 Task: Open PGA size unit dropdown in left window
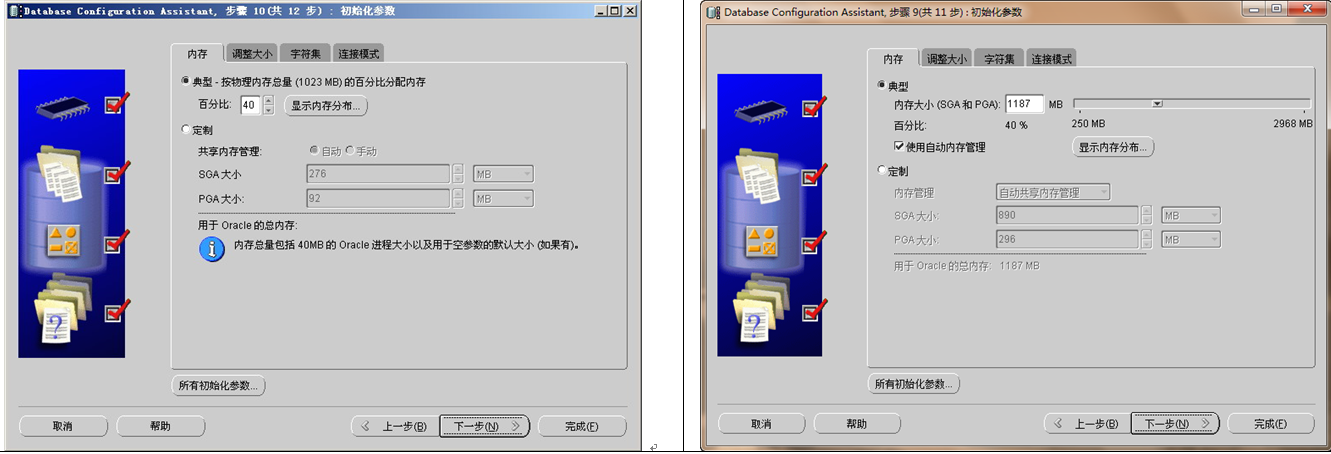point(503,199)
